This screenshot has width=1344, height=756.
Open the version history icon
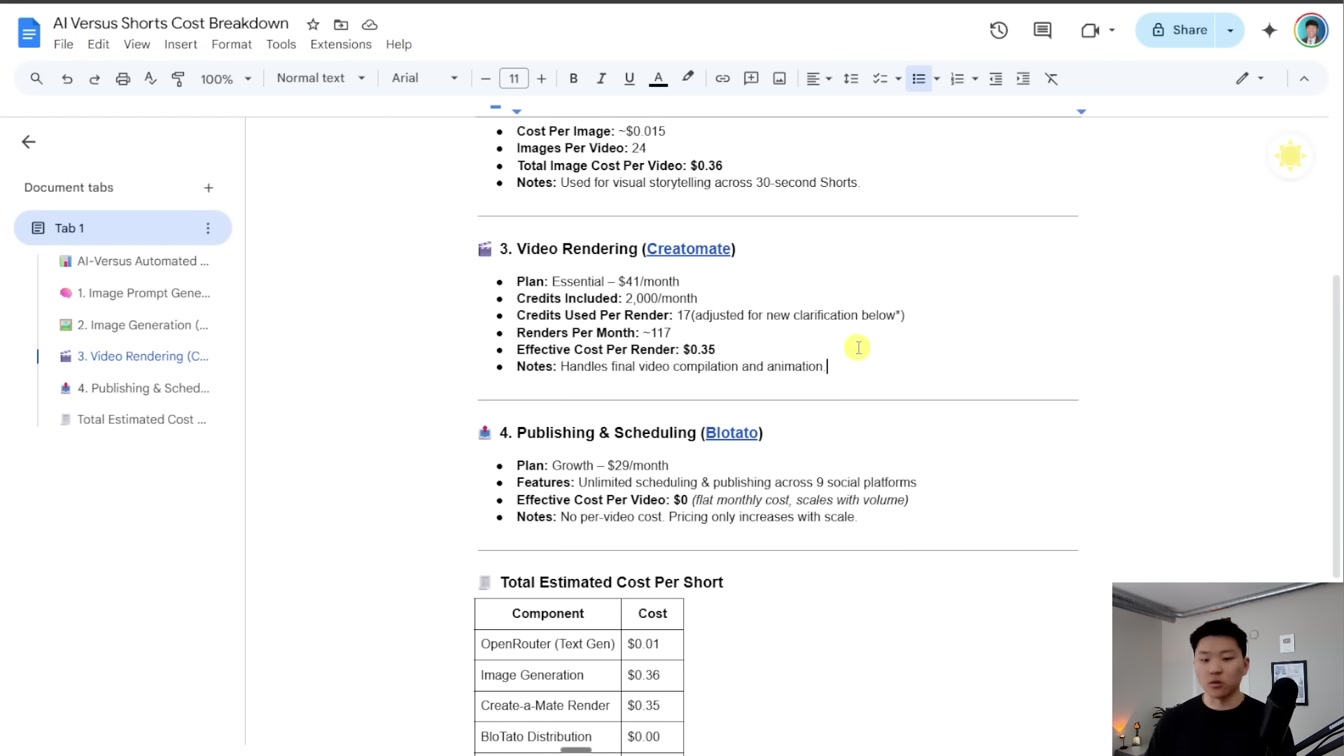tap(998, 30)
